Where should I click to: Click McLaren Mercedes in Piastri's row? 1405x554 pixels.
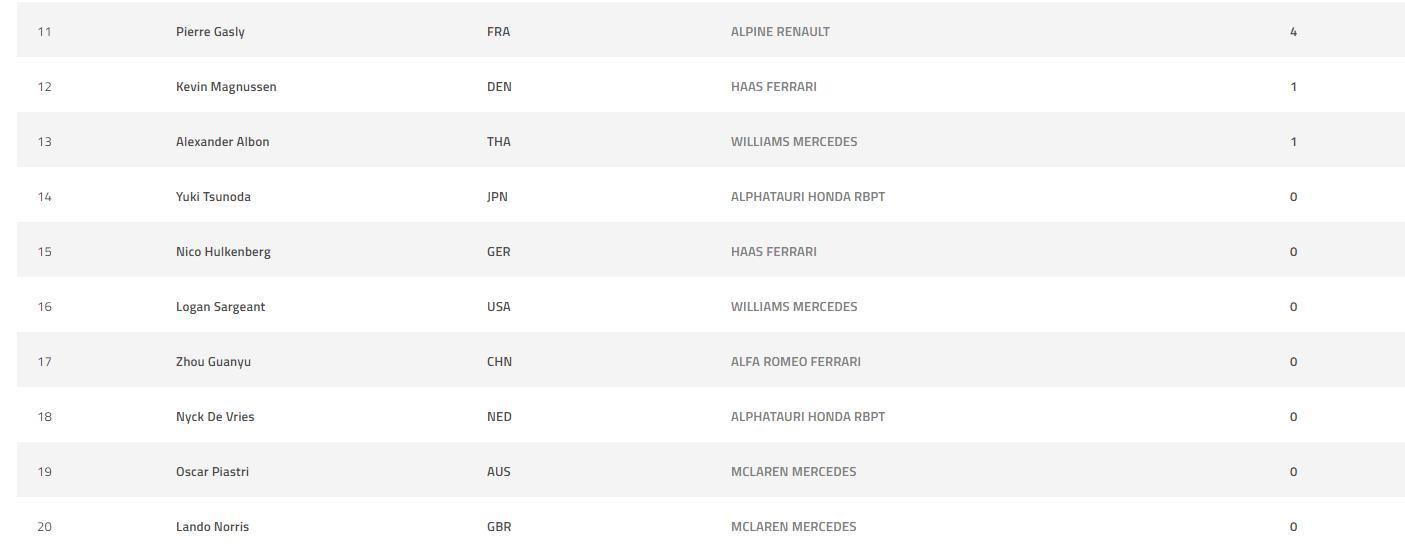793,472
